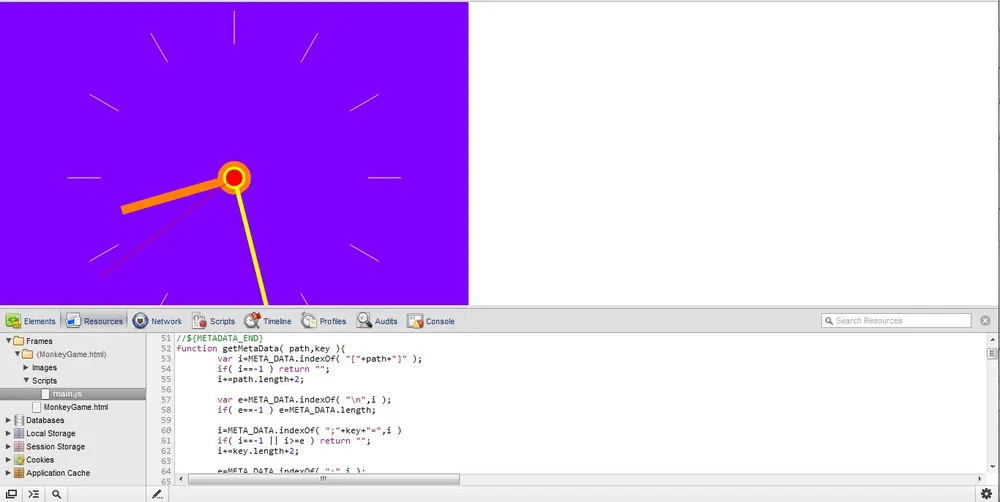Click the vertical scrollbar up arrow
Image resolution: width=1000 pixels, height=502 pixels.
[x=992, y=338]
